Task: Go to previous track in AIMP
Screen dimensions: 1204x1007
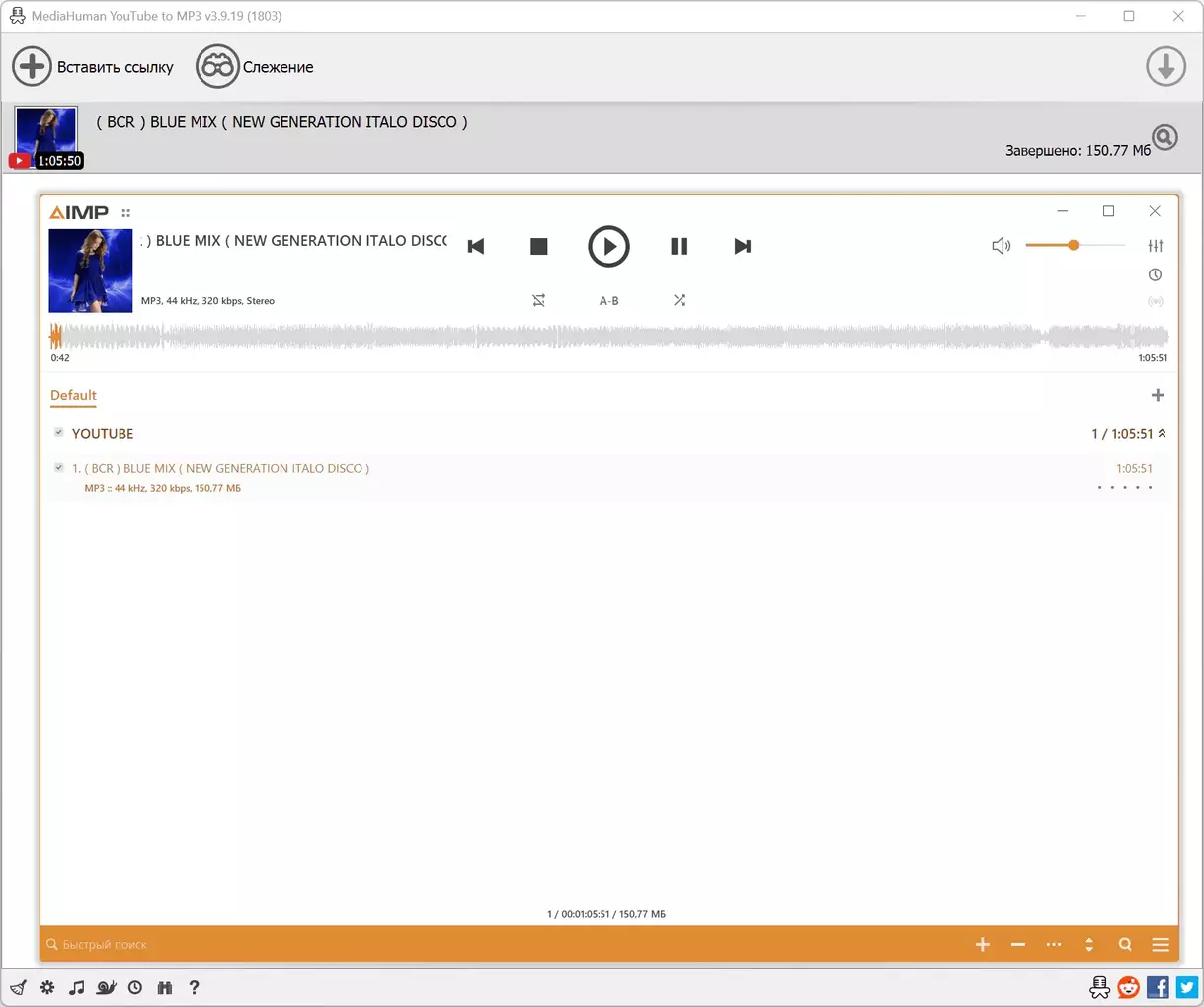Action: pos(476,246)
